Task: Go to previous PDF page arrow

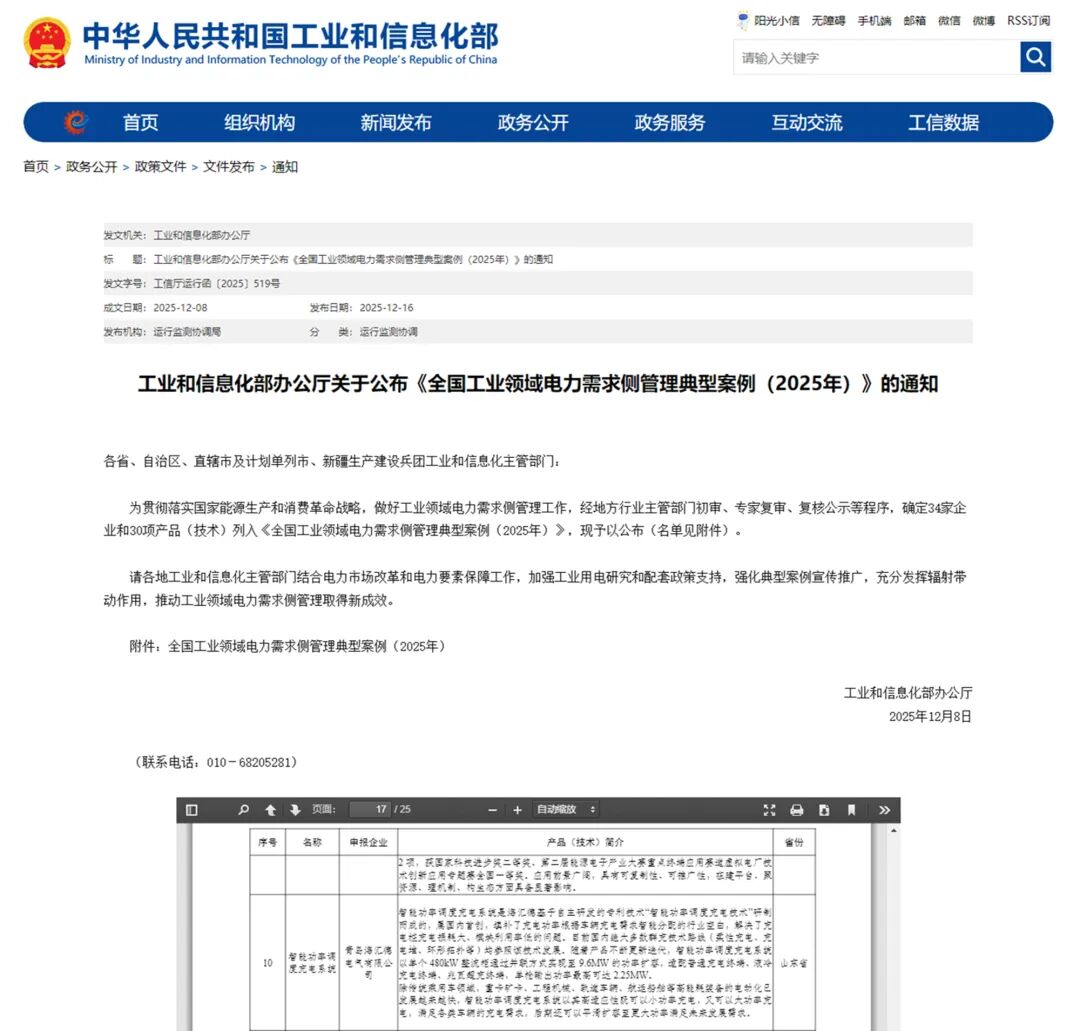Action: click(x=270, y=810)
